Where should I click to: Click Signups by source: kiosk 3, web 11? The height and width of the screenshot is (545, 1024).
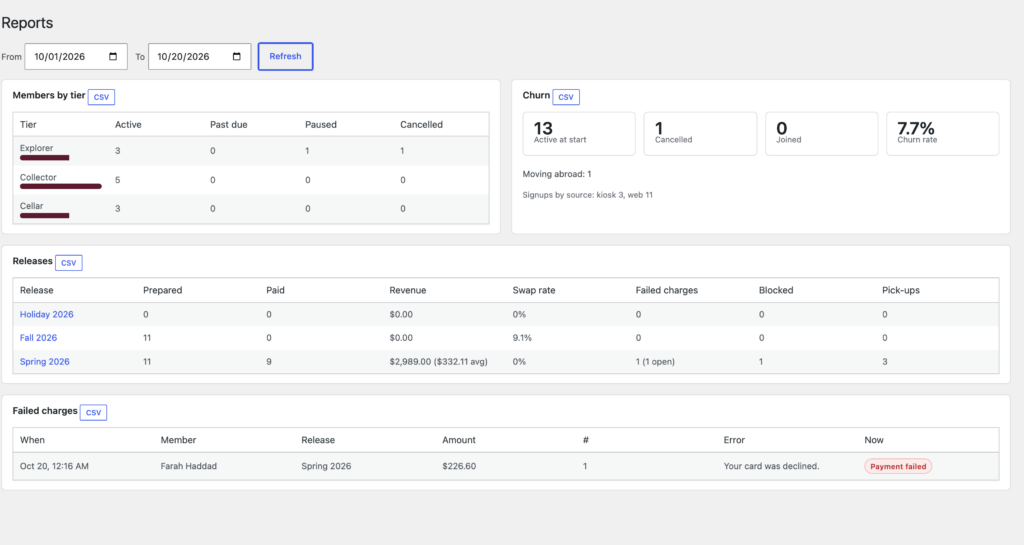[587, 195]
